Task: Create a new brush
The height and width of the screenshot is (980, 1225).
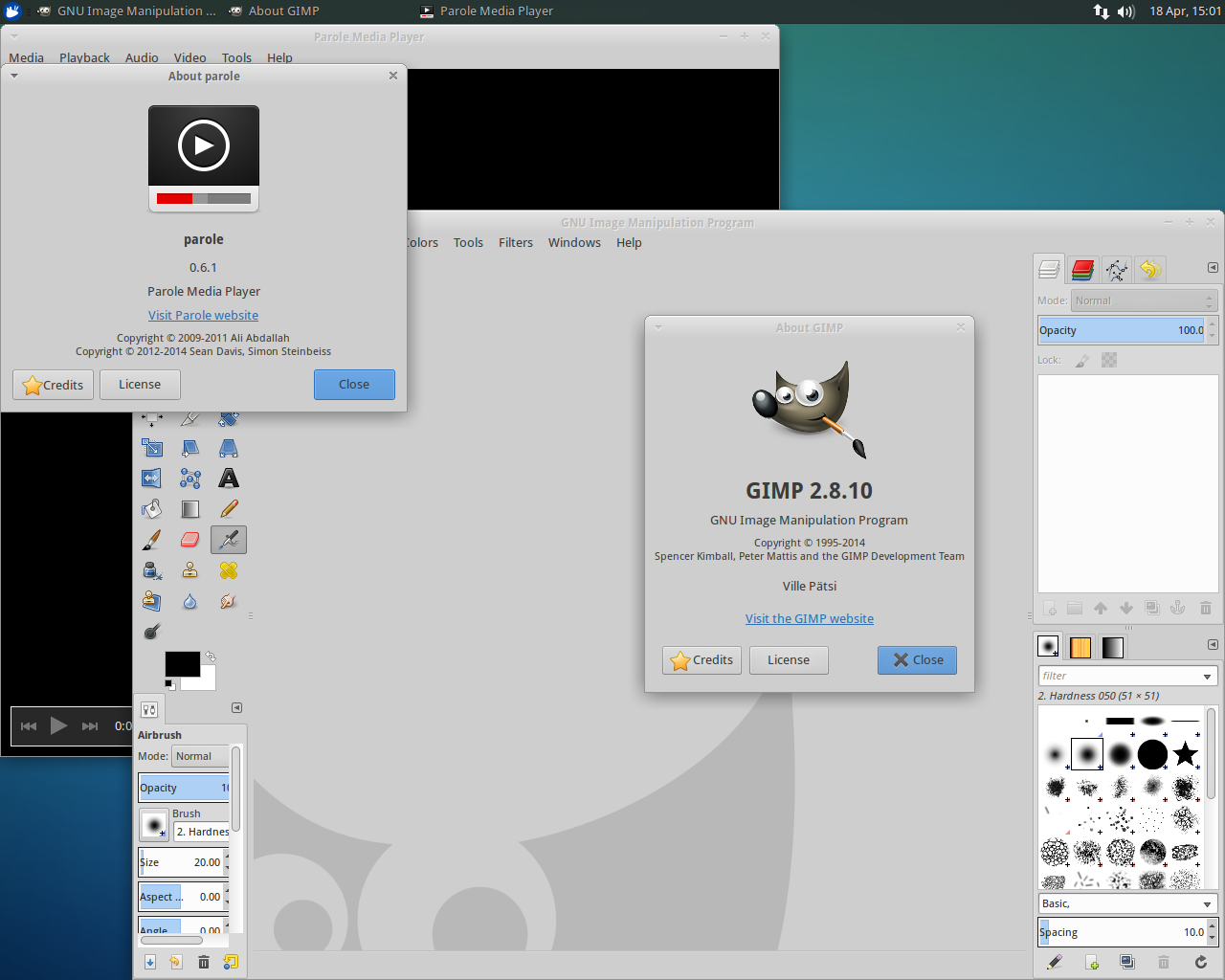Action: point(1092,962)
